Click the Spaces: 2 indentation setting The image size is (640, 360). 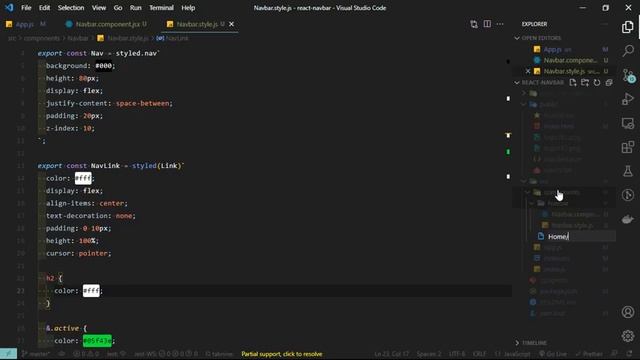429,354
